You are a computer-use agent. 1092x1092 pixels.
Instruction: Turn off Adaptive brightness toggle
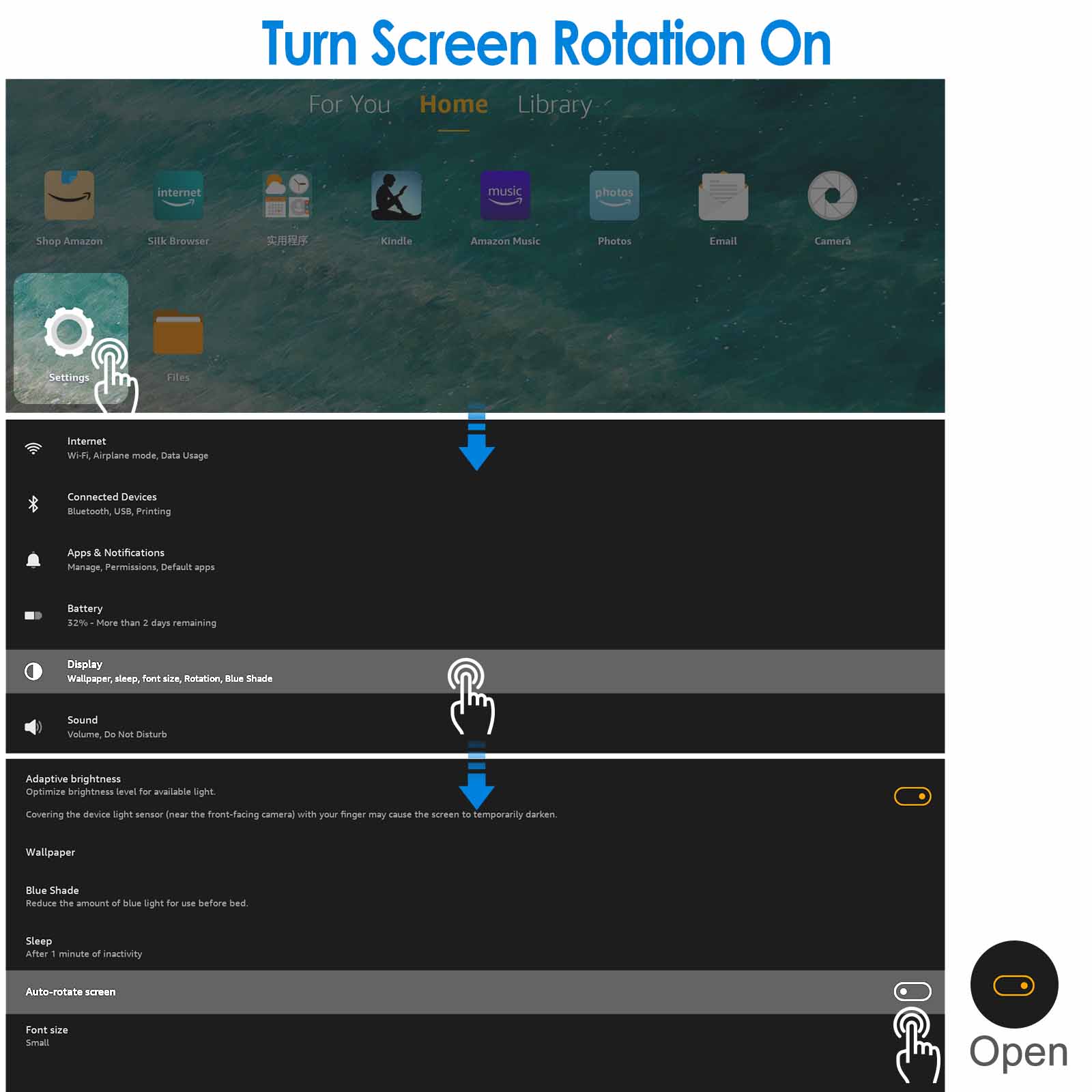pos(913,796)
